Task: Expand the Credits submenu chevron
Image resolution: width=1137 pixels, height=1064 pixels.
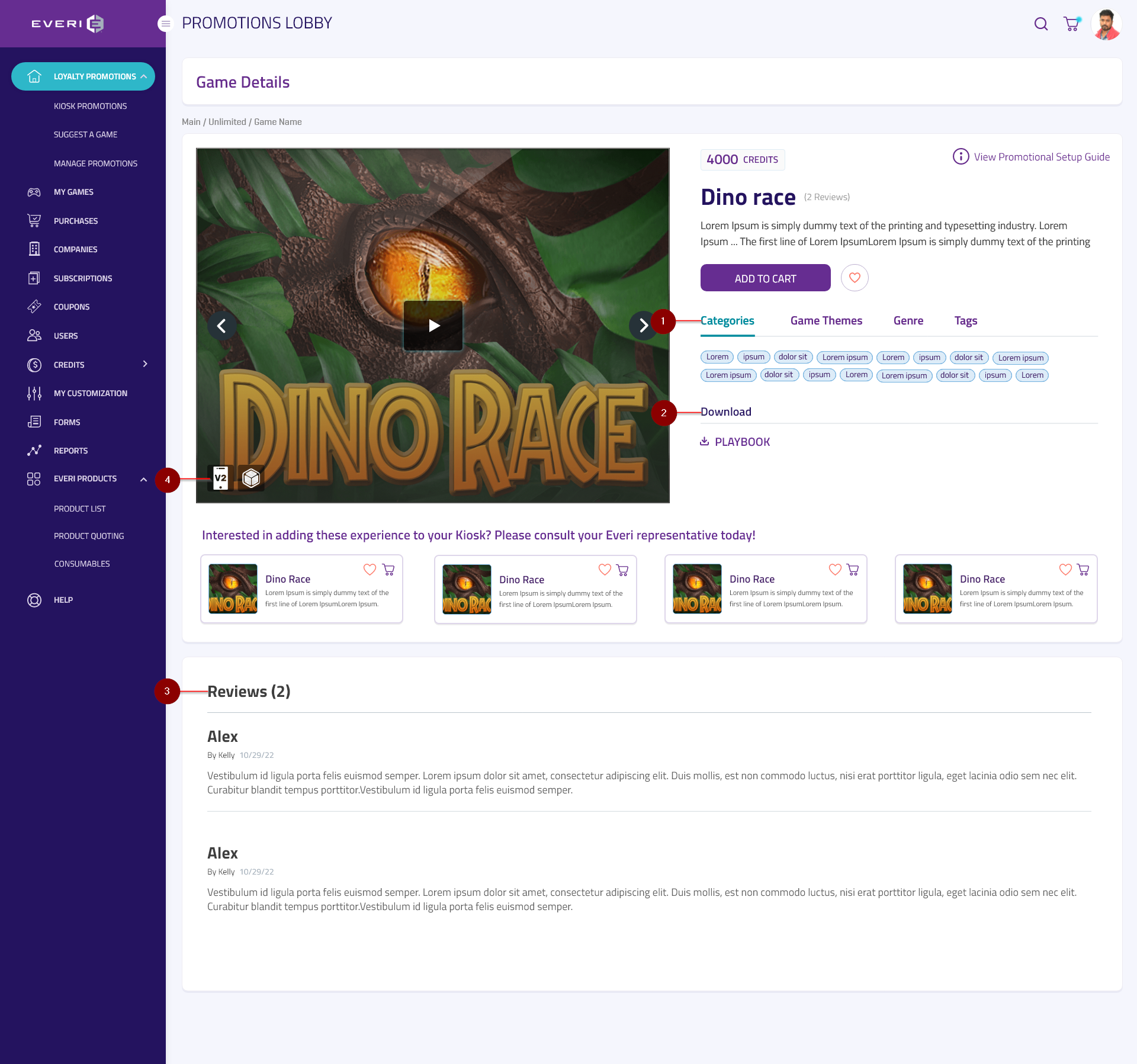Action: [145, 364]
